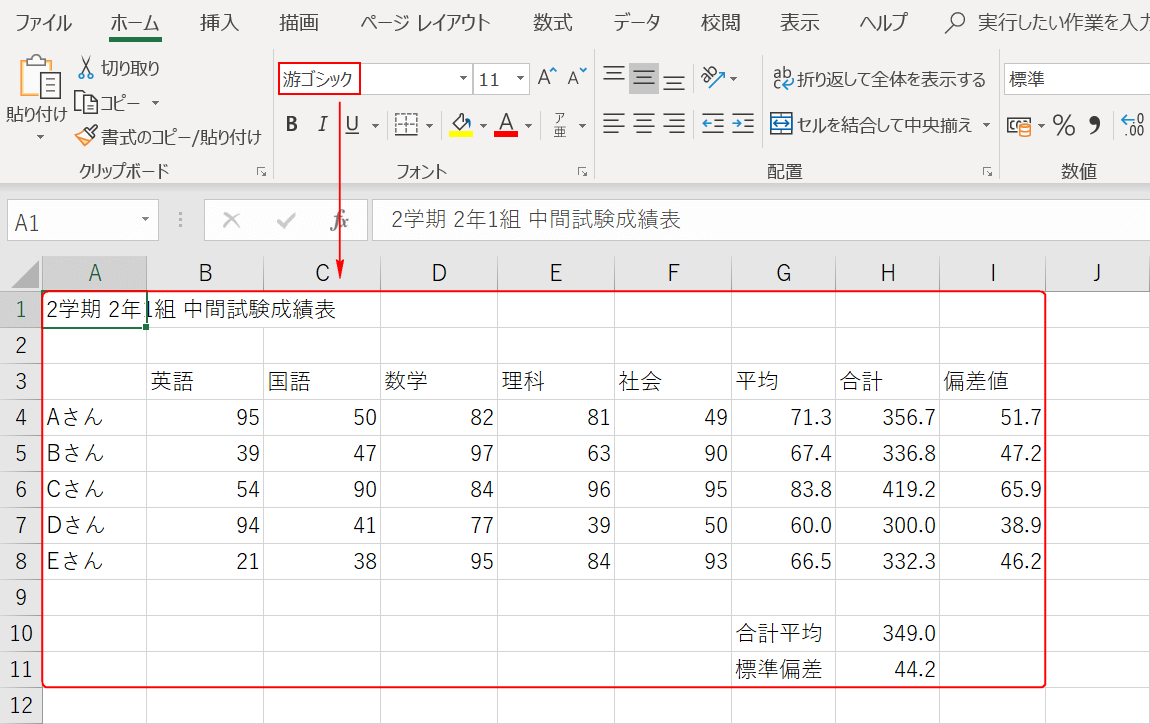Select center alignment
The image size is (1150, 724).
coord(645,124)
